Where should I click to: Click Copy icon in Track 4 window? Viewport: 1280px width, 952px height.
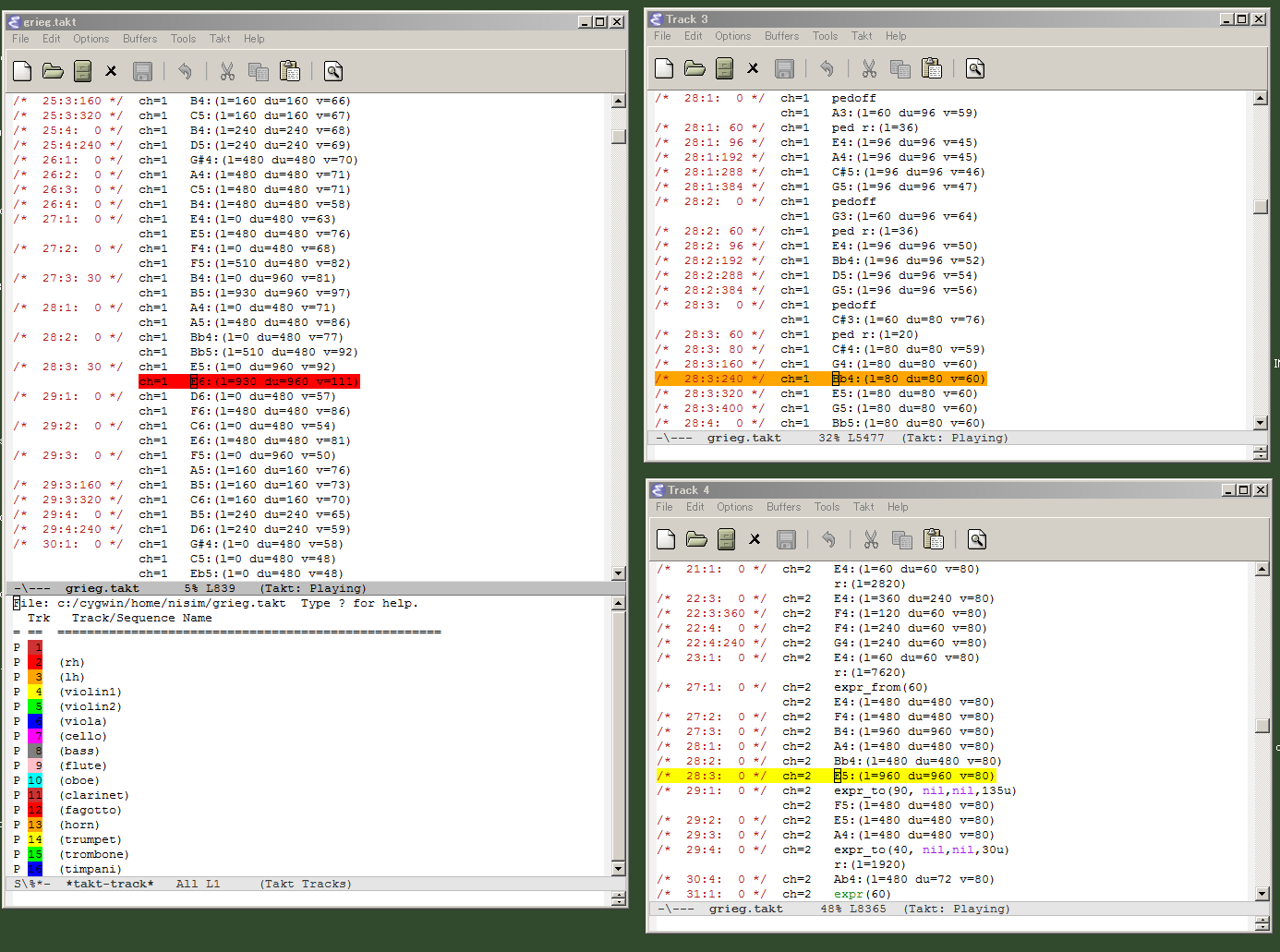pyautogui.click(x=902, y=539)
